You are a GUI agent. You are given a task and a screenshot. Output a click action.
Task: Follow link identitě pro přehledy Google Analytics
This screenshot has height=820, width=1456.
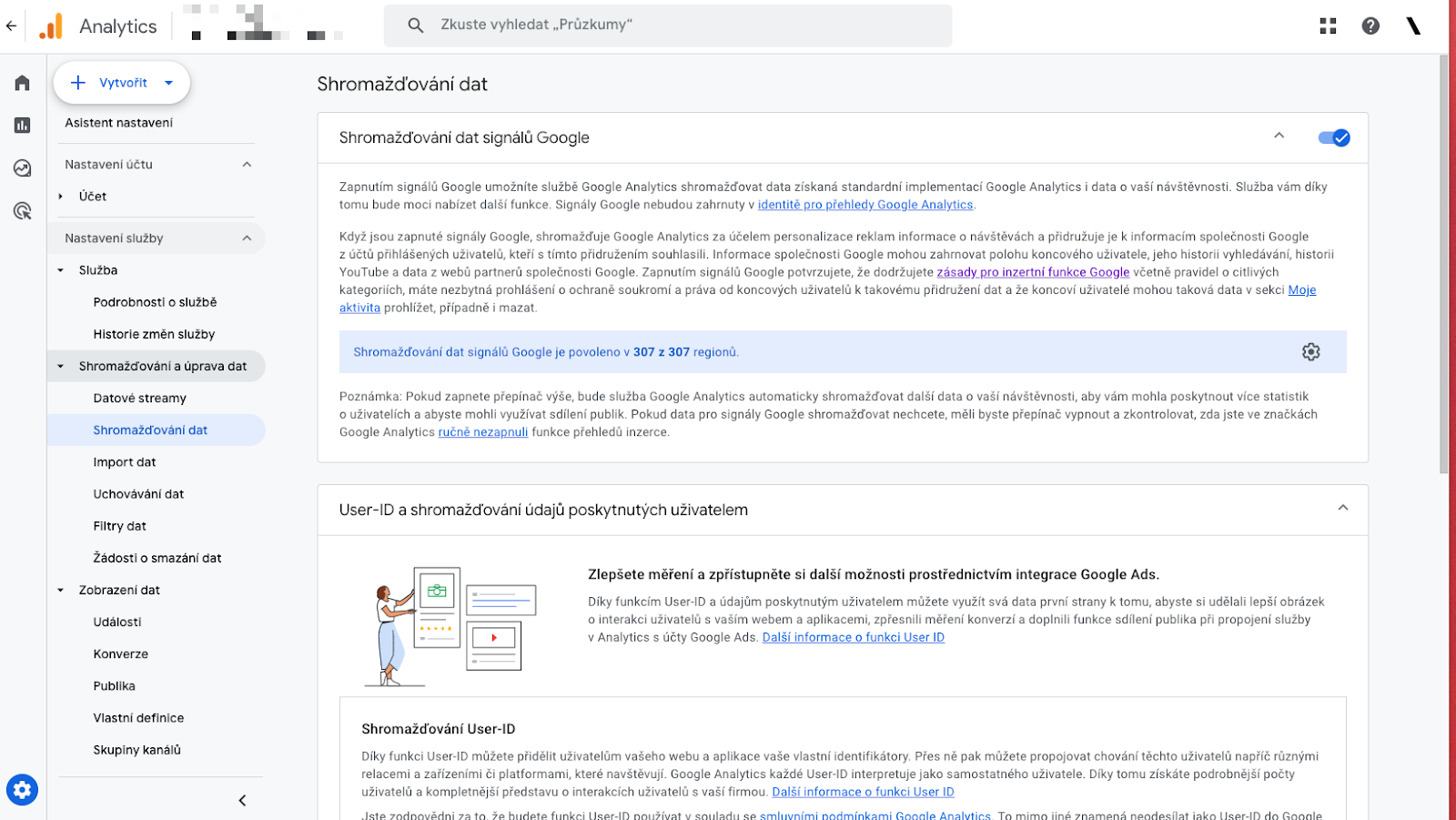point(865,205)
